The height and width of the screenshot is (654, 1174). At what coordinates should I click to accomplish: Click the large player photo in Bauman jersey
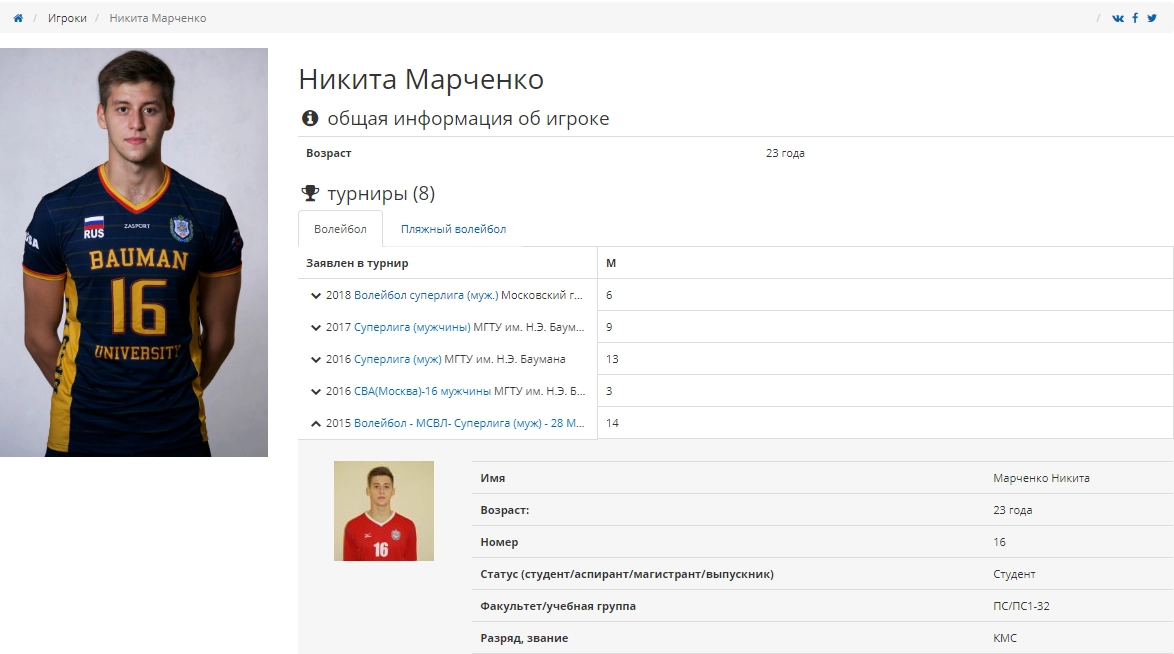pos(134,252)
